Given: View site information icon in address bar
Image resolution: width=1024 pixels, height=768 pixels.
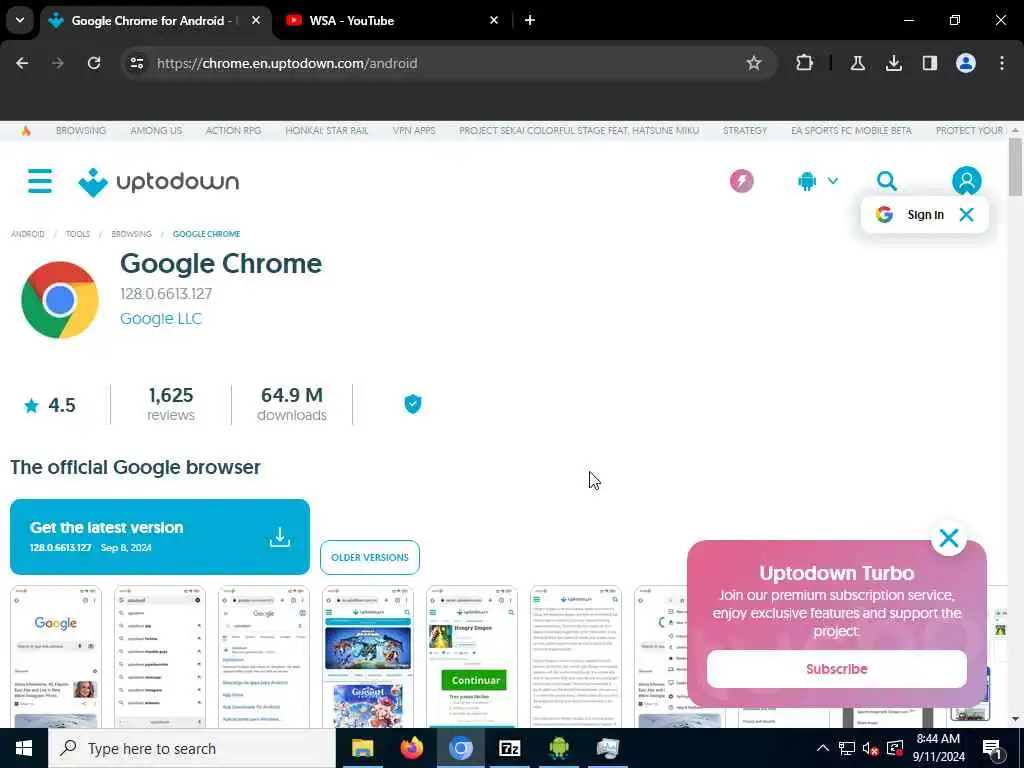Looking at the screenshot, I should click(136, 63).
